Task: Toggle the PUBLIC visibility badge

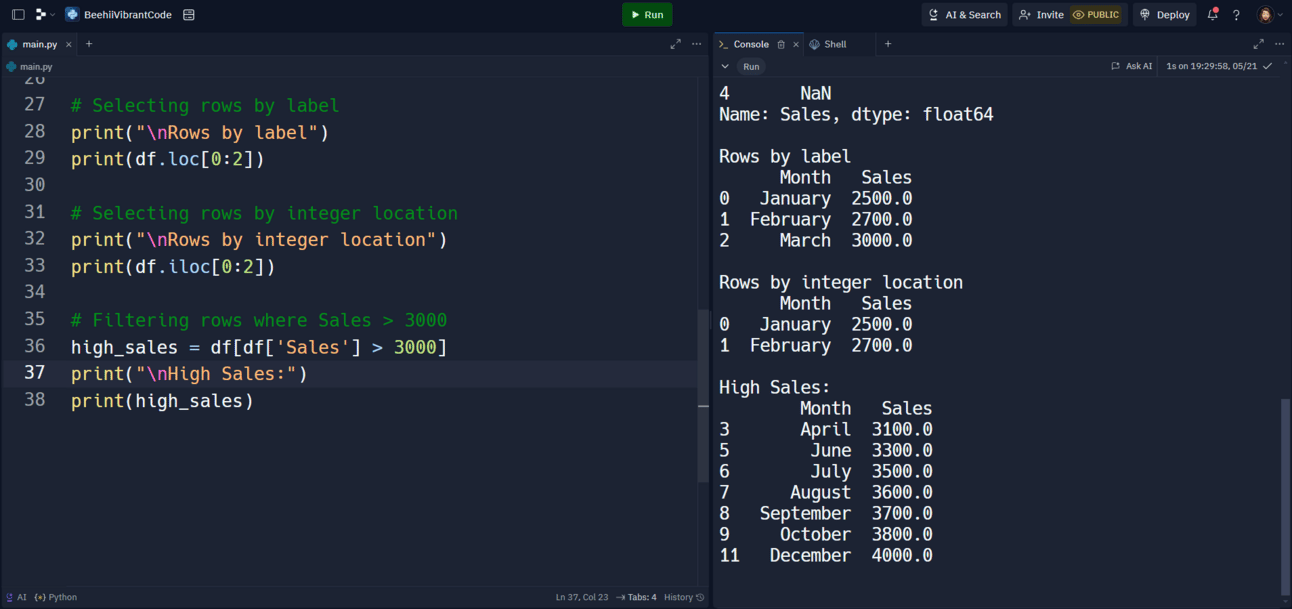Action: (1096, 15)
